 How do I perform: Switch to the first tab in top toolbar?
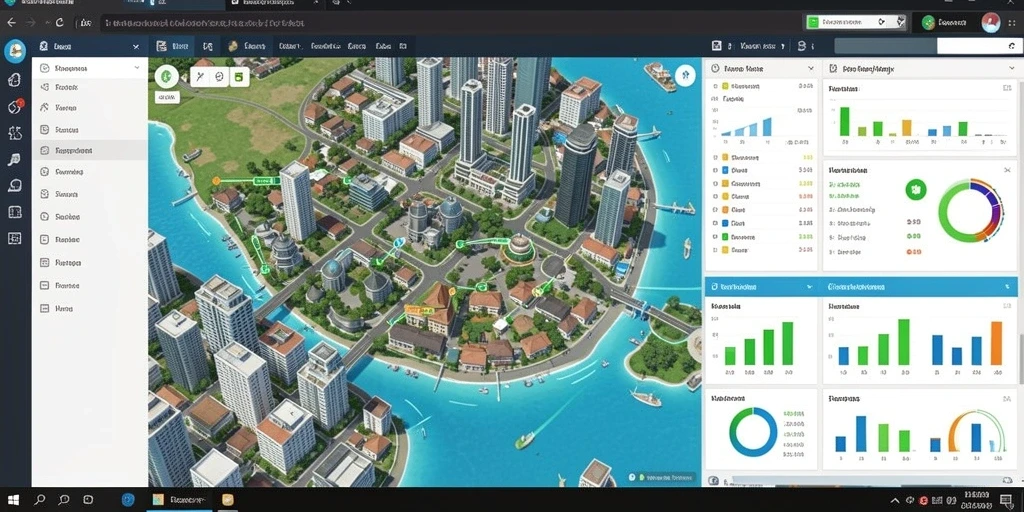point(173,46)
